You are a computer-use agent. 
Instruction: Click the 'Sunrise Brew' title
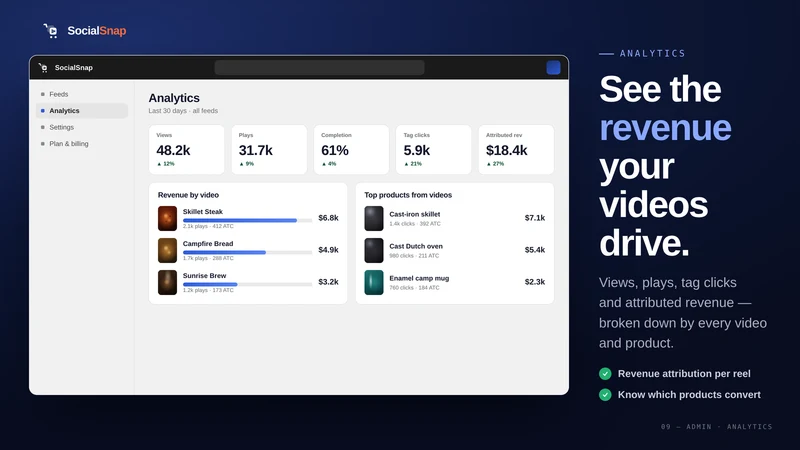click(x=205, y=276)
